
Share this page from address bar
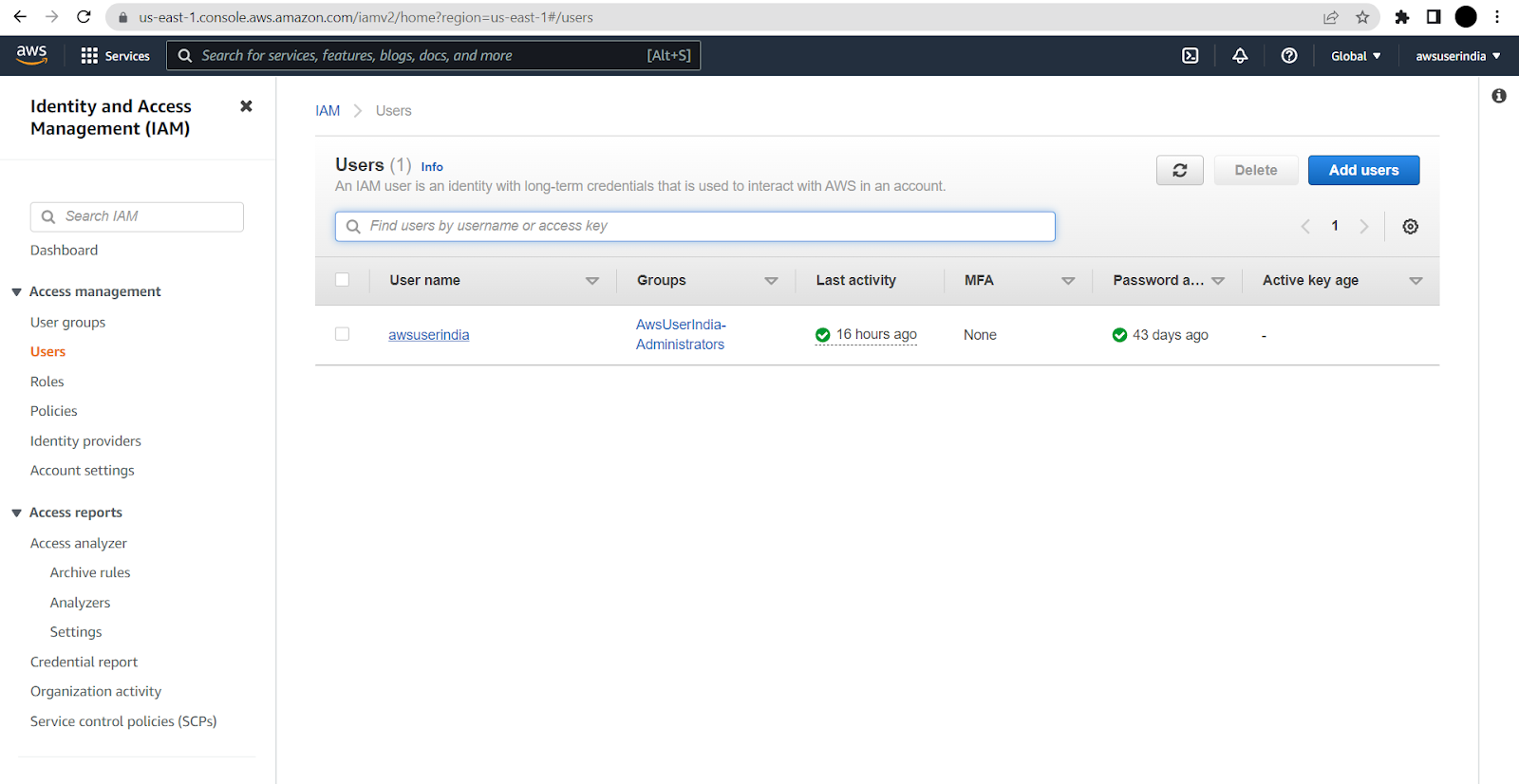pos(1331,17)
